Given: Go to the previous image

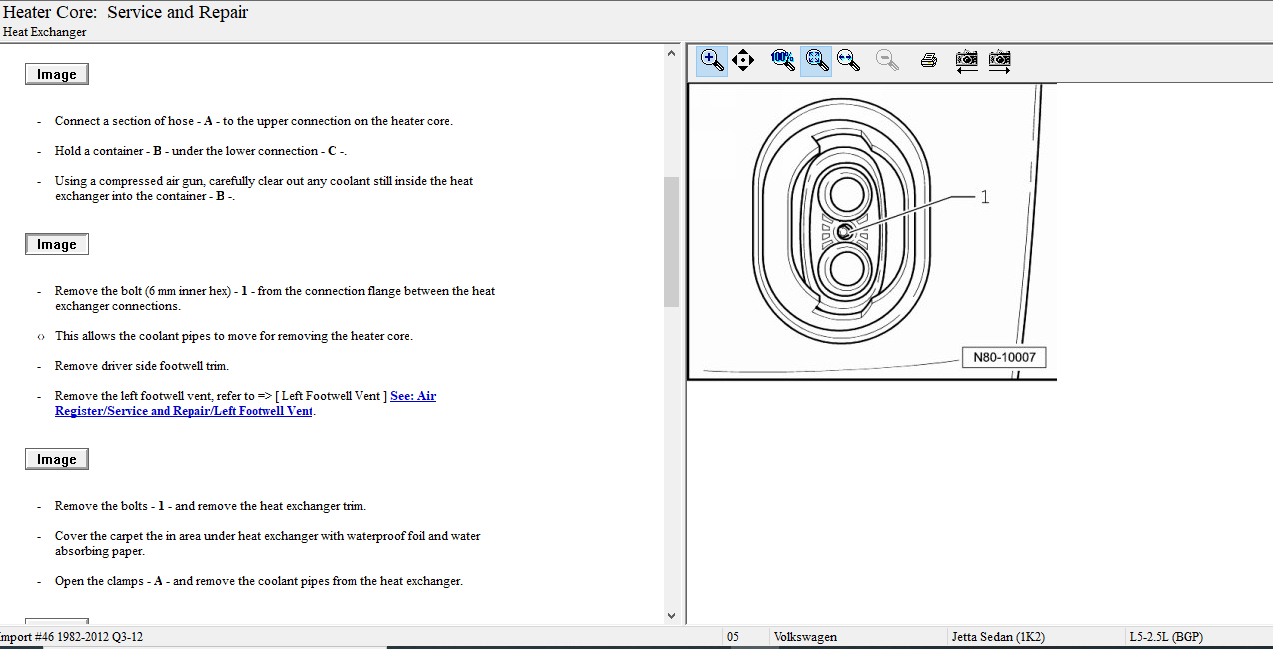Looking at the screenshot, I should [966, 60].
